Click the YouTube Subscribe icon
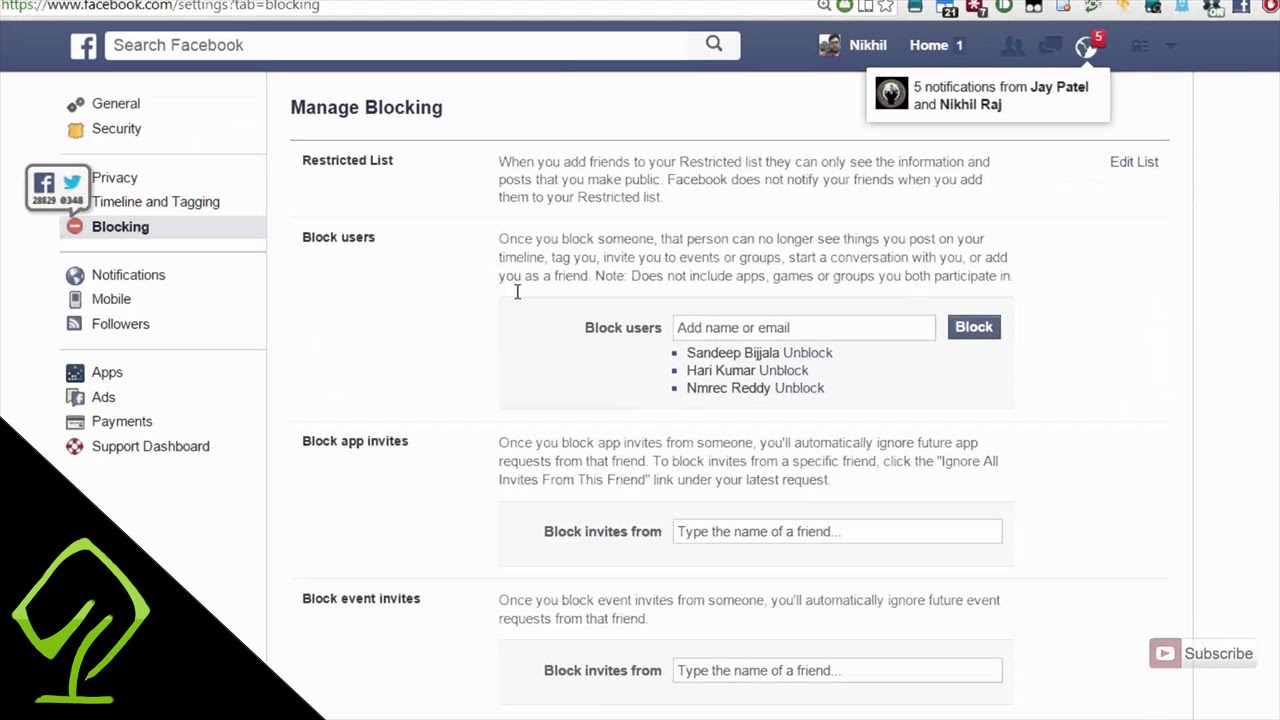The height and width of the screenshot is (720, 1280). click(1165, 654)
